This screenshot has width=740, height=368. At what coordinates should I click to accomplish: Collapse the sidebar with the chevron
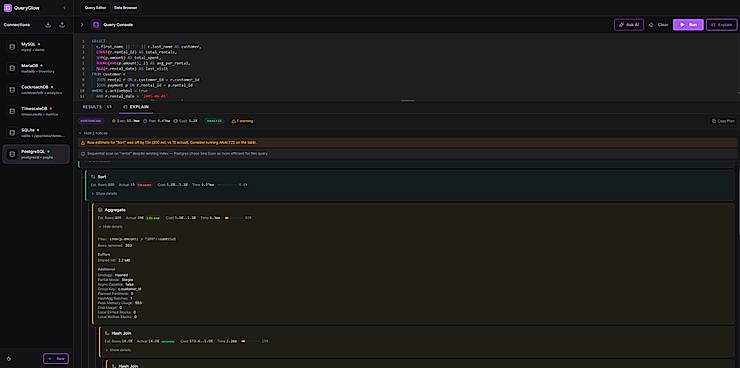tap(64, 8)
